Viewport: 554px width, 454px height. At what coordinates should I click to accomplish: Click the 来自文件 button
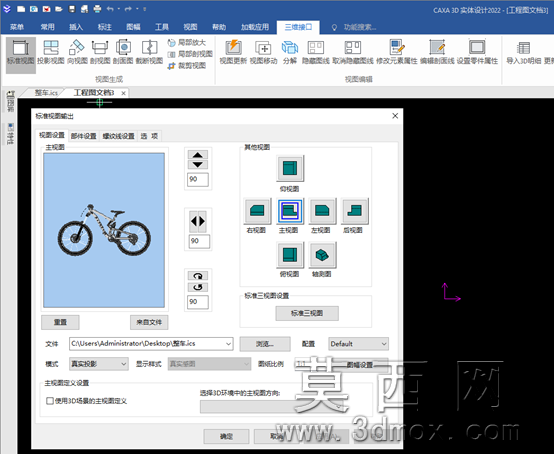pyautogui.click(x=149, y=322)
